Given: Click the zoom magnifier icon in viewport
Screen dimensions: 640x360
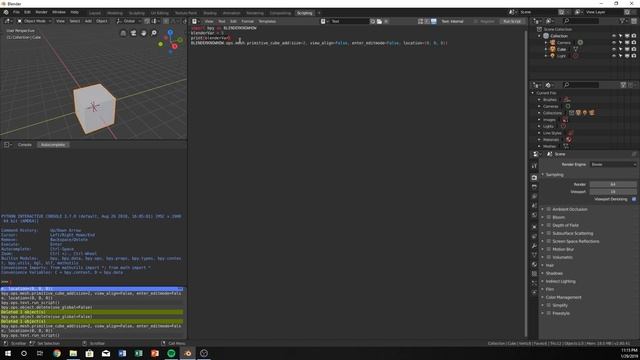Looking at the screenshot, I should coord(154,33).
